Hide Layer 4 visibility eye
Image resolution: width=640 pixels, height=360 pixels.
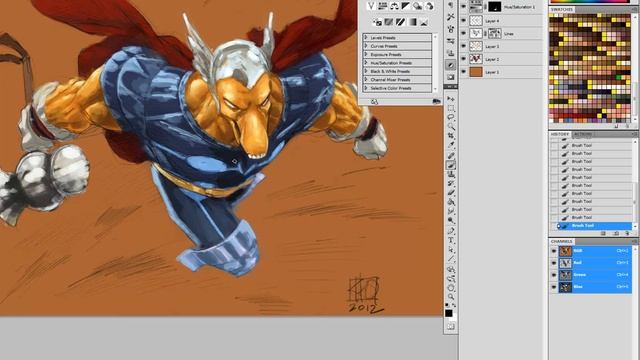coord(463,20)
